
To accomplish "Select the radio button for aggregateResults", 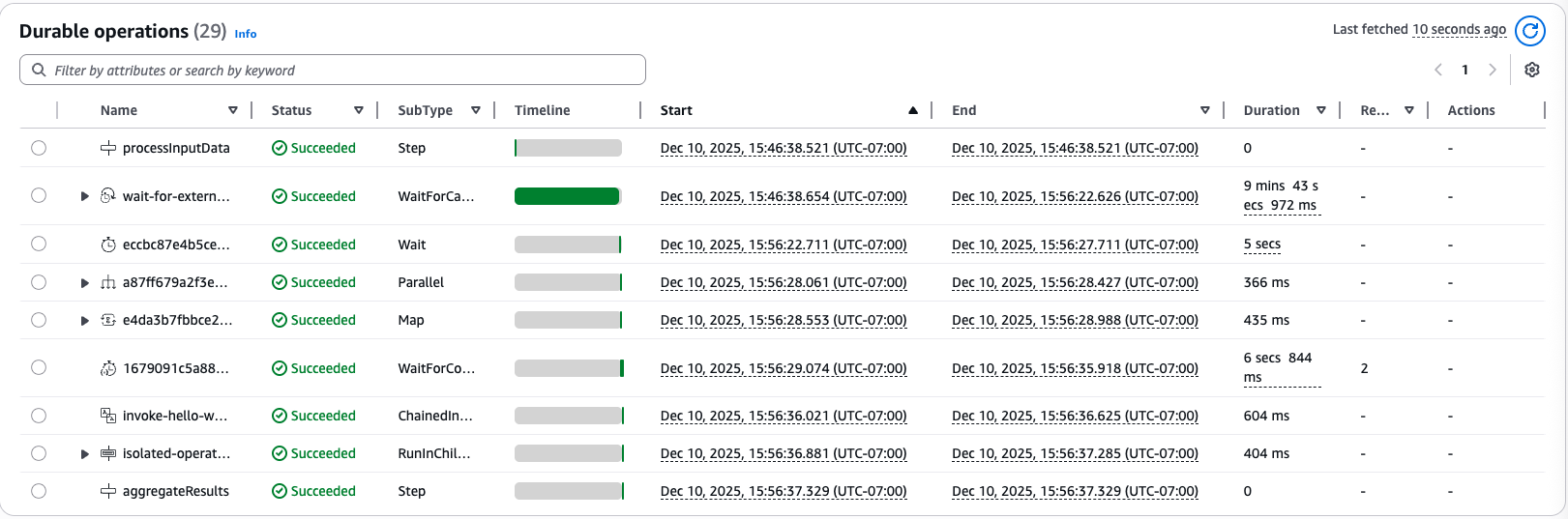I will point(39,491).
